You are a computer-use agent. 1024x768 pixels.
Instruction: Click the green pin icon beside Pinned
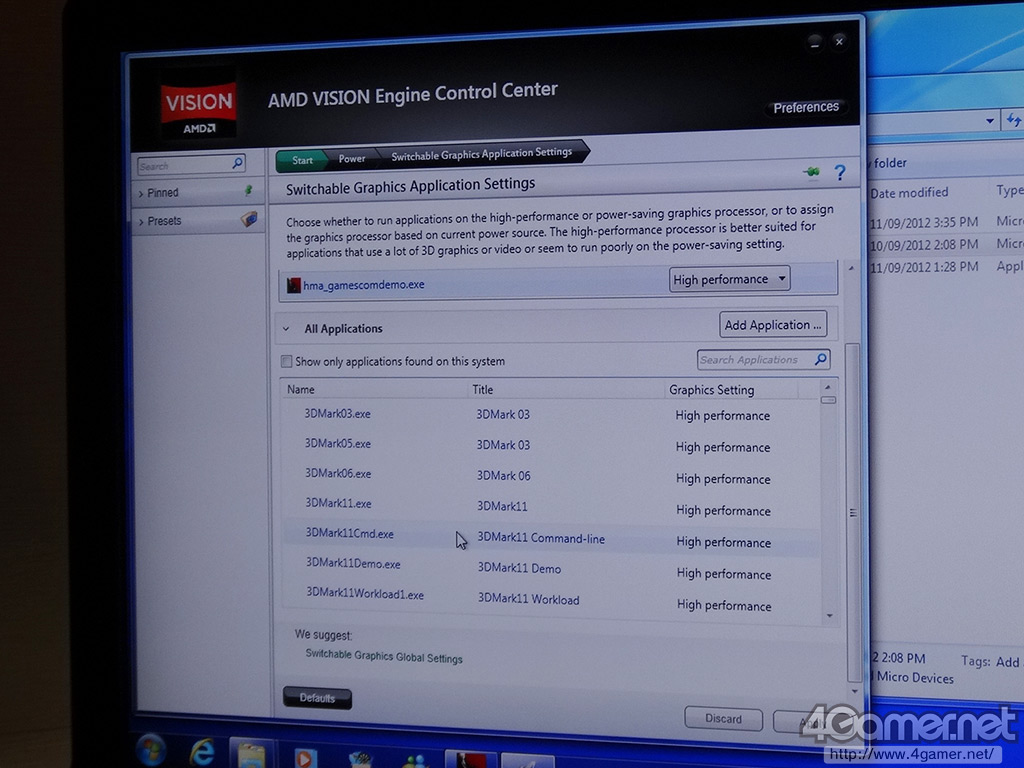click(x=248, y=190)
